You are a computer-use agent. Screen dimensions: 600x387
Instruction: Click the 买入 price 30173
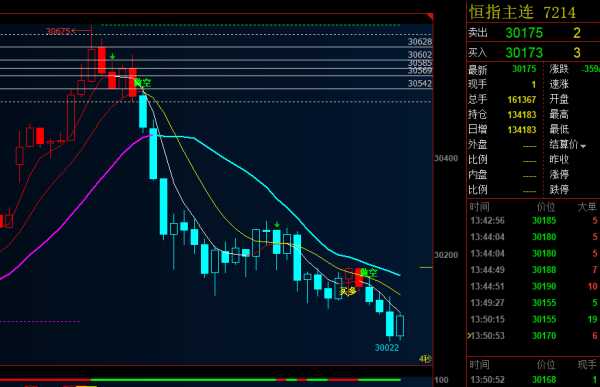tap(524, 52)
